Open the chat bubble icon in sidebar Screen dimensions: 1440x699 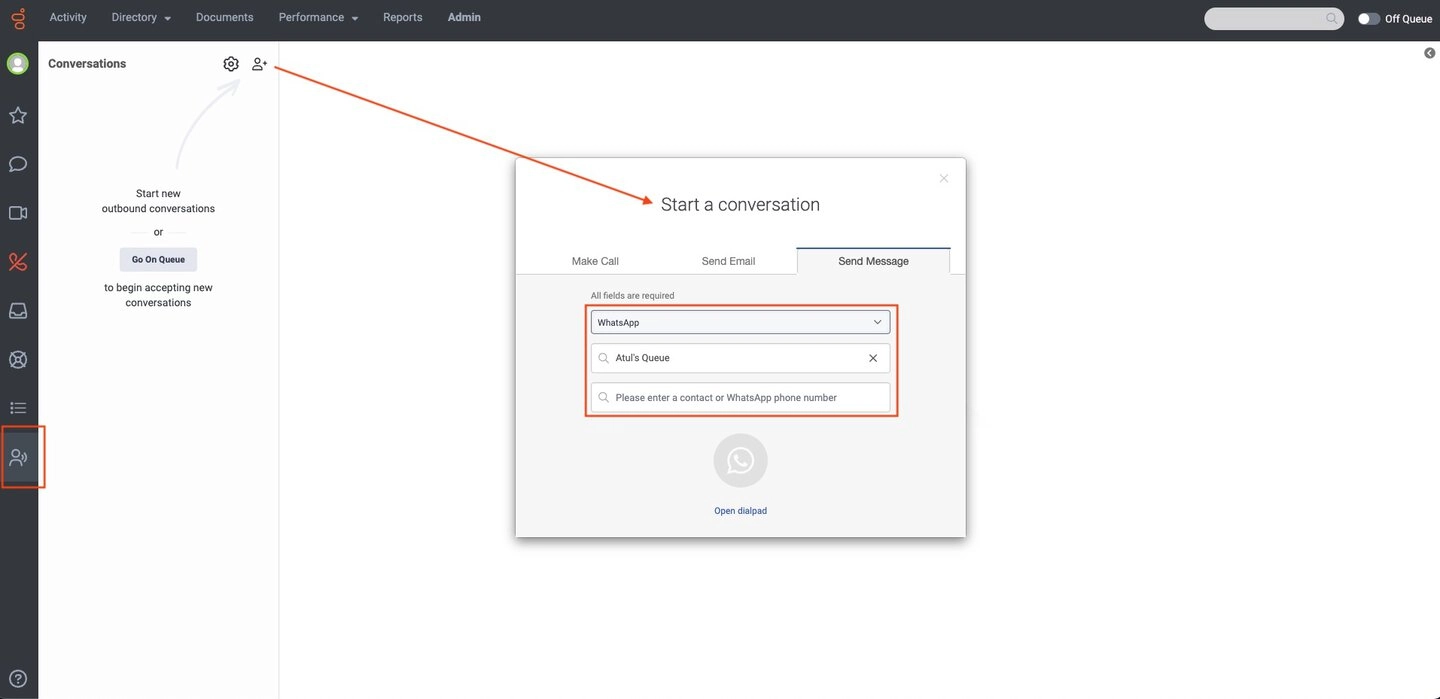point(18,164)
